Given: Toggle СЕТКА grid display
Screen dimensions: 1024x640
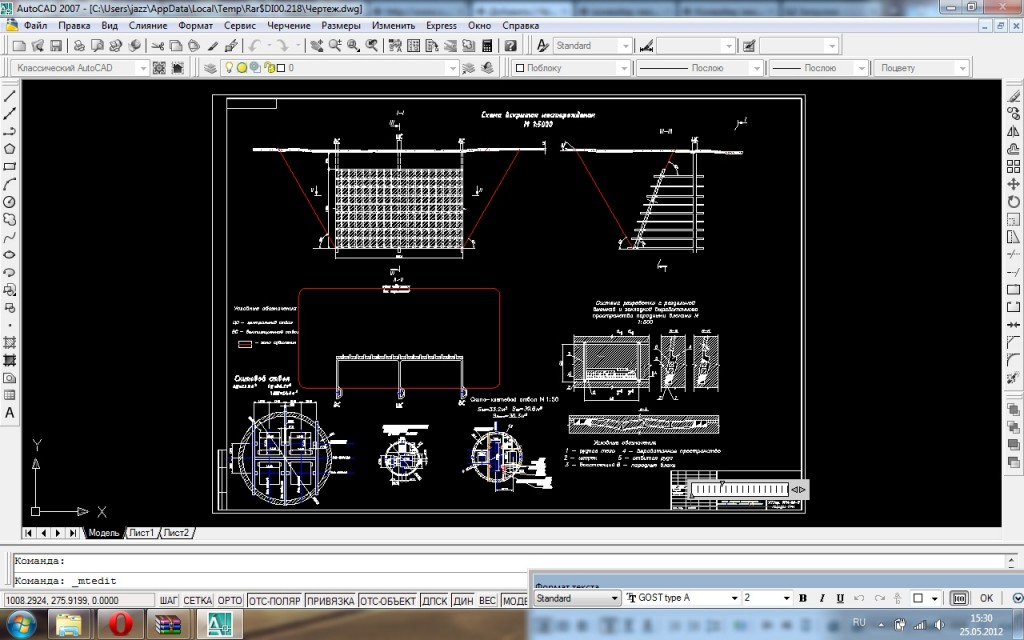Looking at the screenshot, I should coord(197,600).
